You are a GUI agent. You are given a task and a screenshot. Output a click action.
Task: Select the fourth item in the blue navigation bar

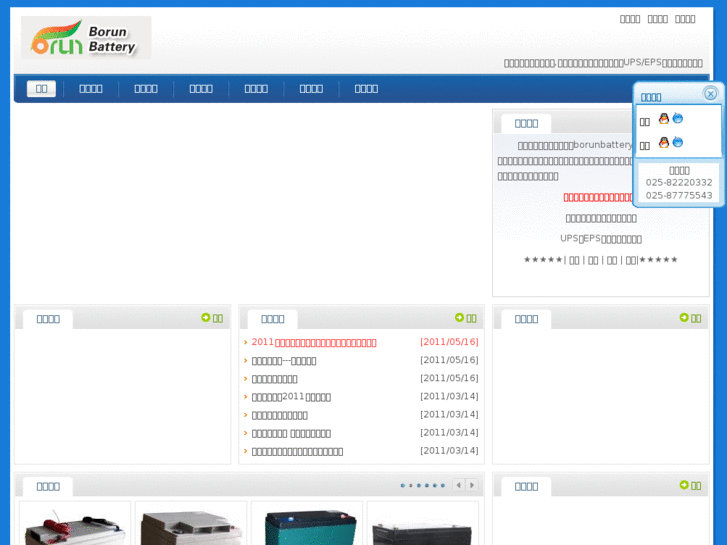click(201, 89)
